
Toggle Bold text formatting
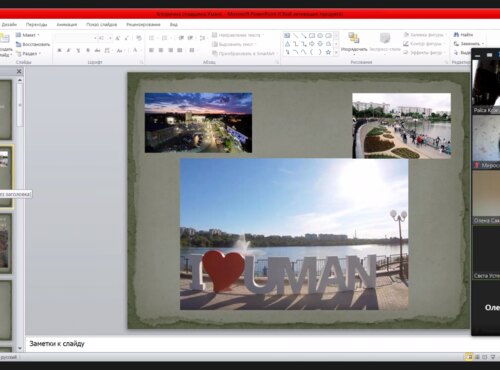[59, 50]
